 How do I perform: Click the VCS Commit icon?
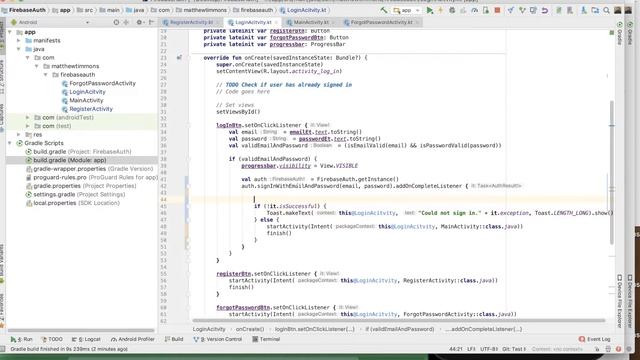(x=522, y=10)
